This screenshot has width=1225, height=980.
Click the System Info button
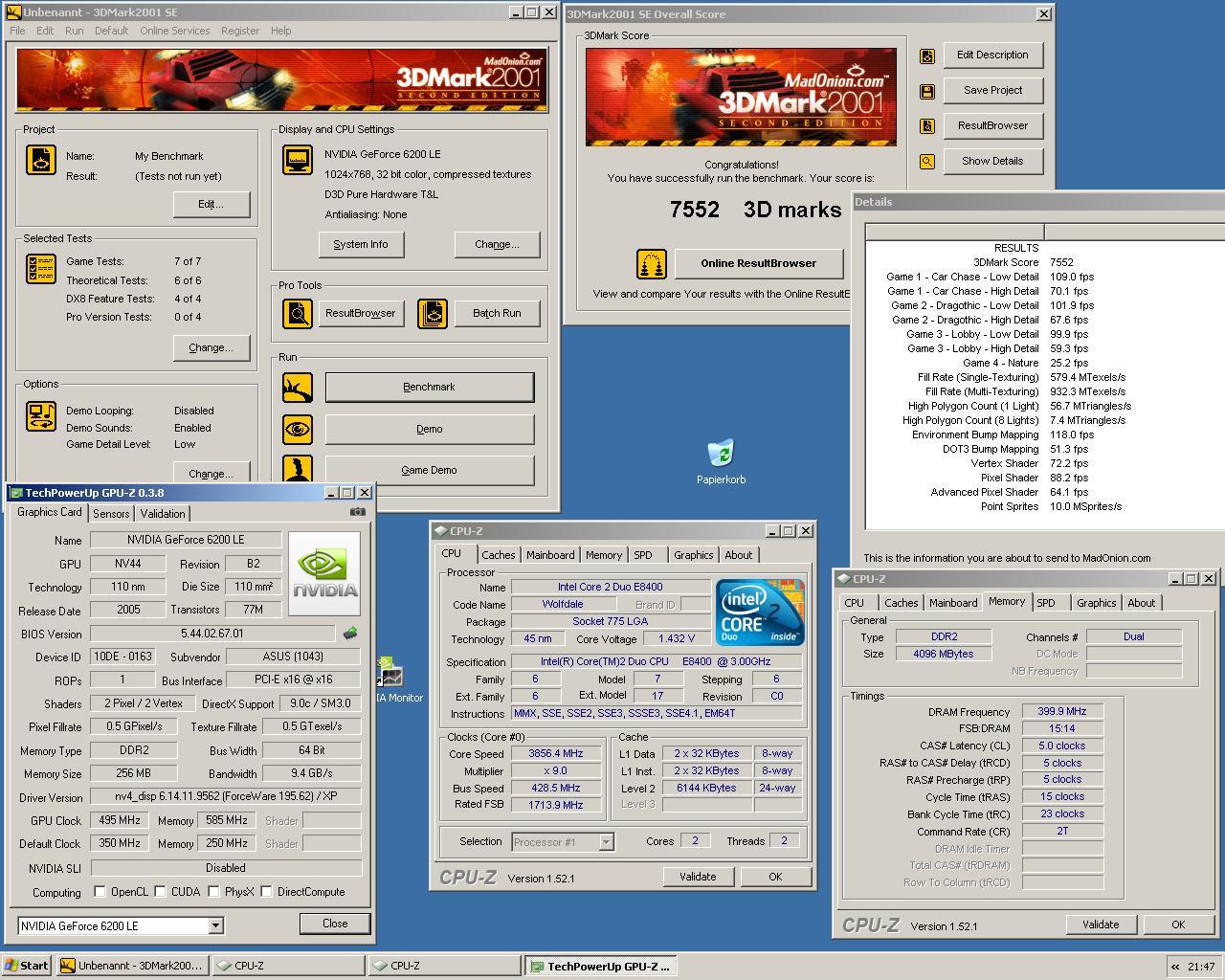pyautogui.click(x=361, y=245)
